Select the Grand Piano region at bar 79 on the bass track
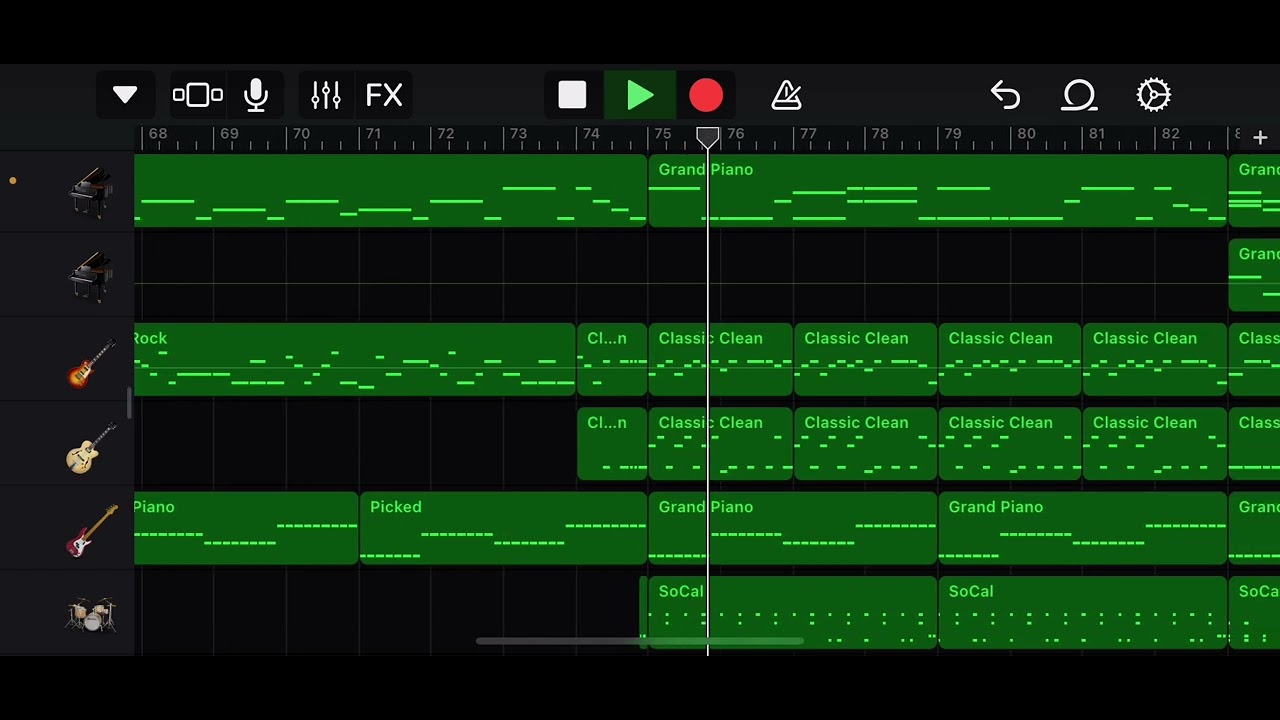 [1082, 529]
